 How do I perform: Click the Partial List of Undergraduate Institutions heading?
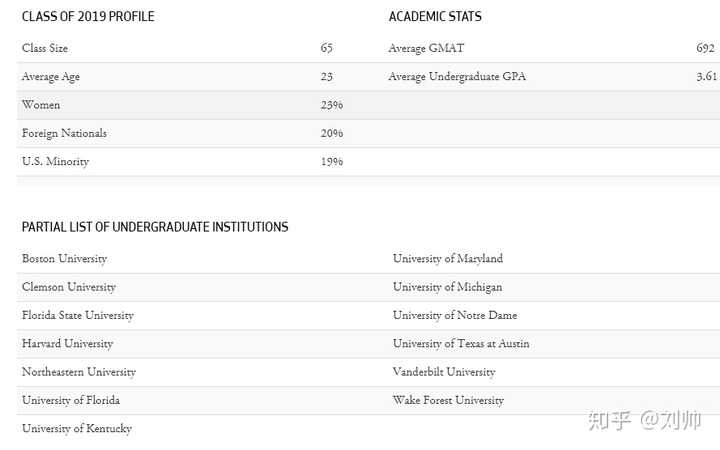[x=155, y=227]
